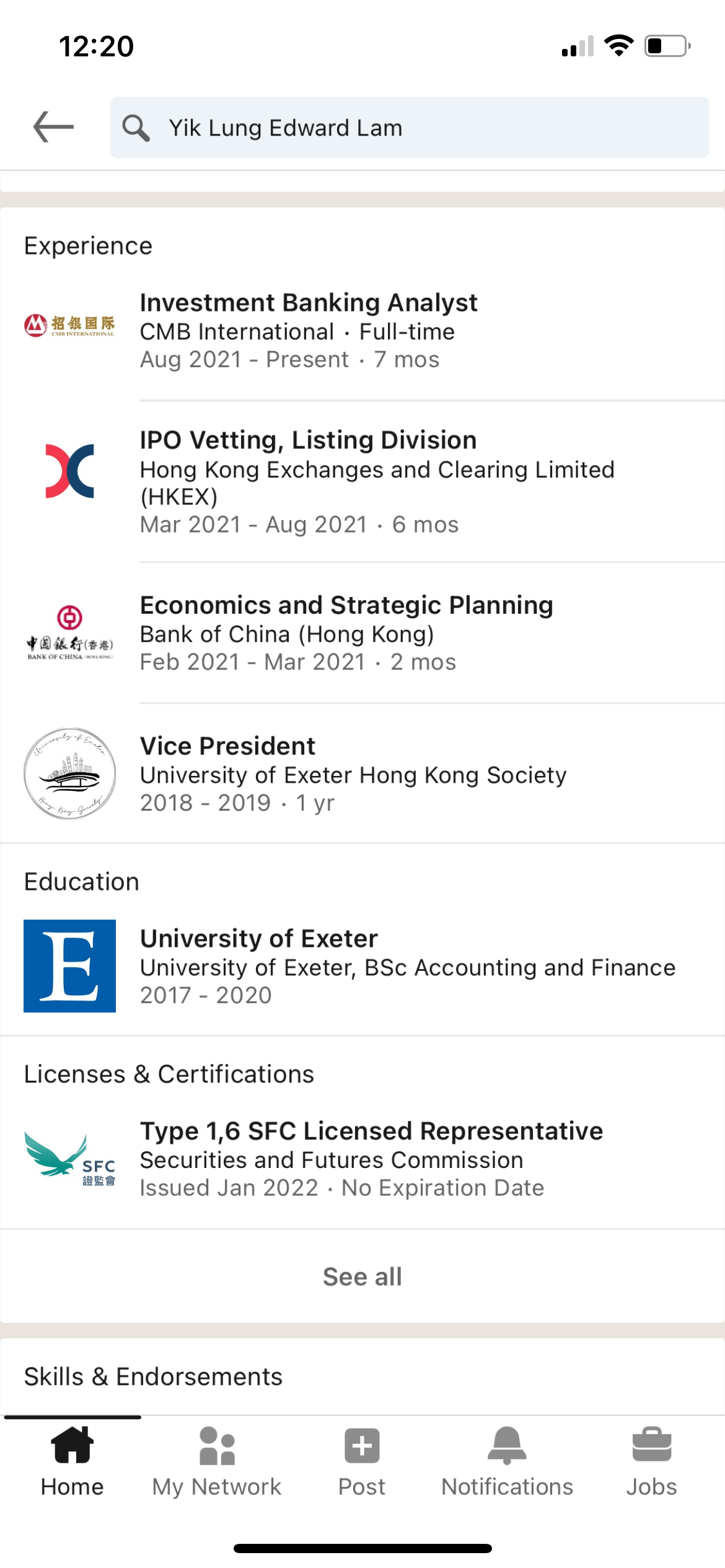Tap the search magnifier icon
Screen dimensions: 725x1568
click(136, 128)
